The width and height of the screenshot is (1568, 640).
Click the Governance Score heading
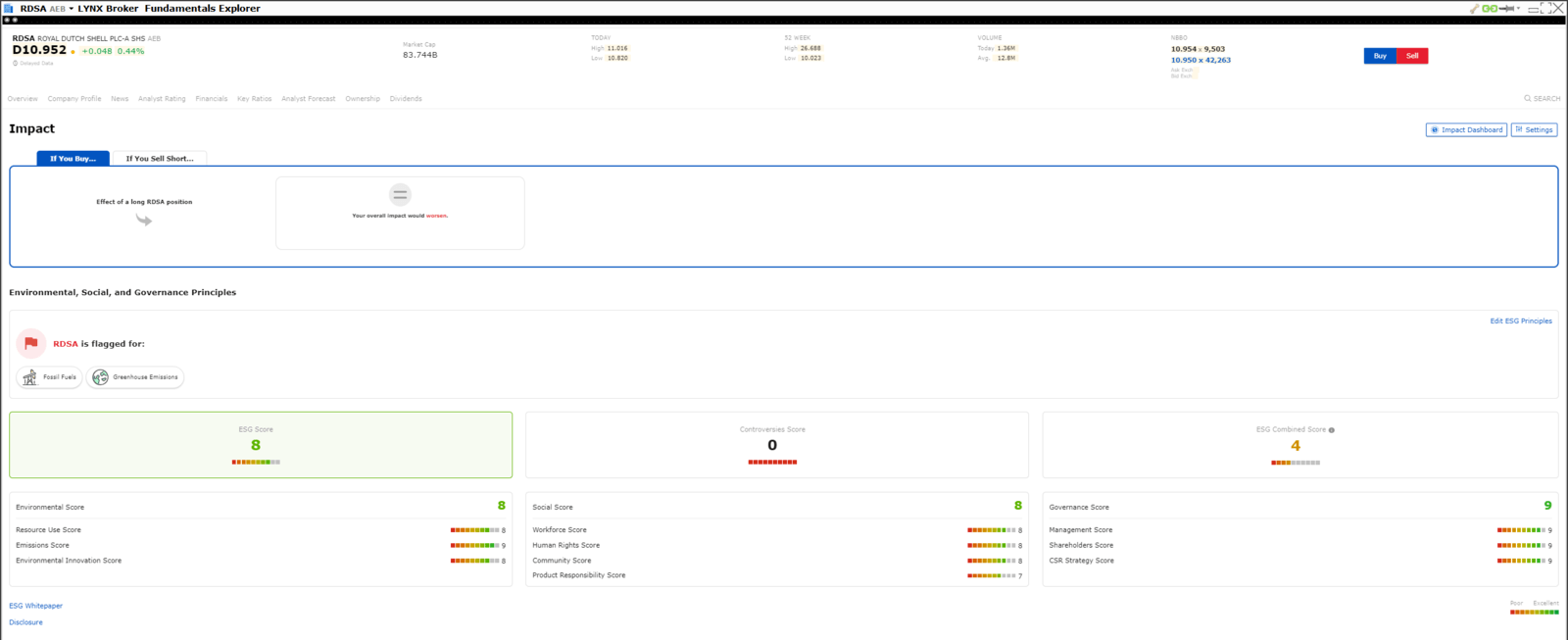click(x=1079, y=507)
